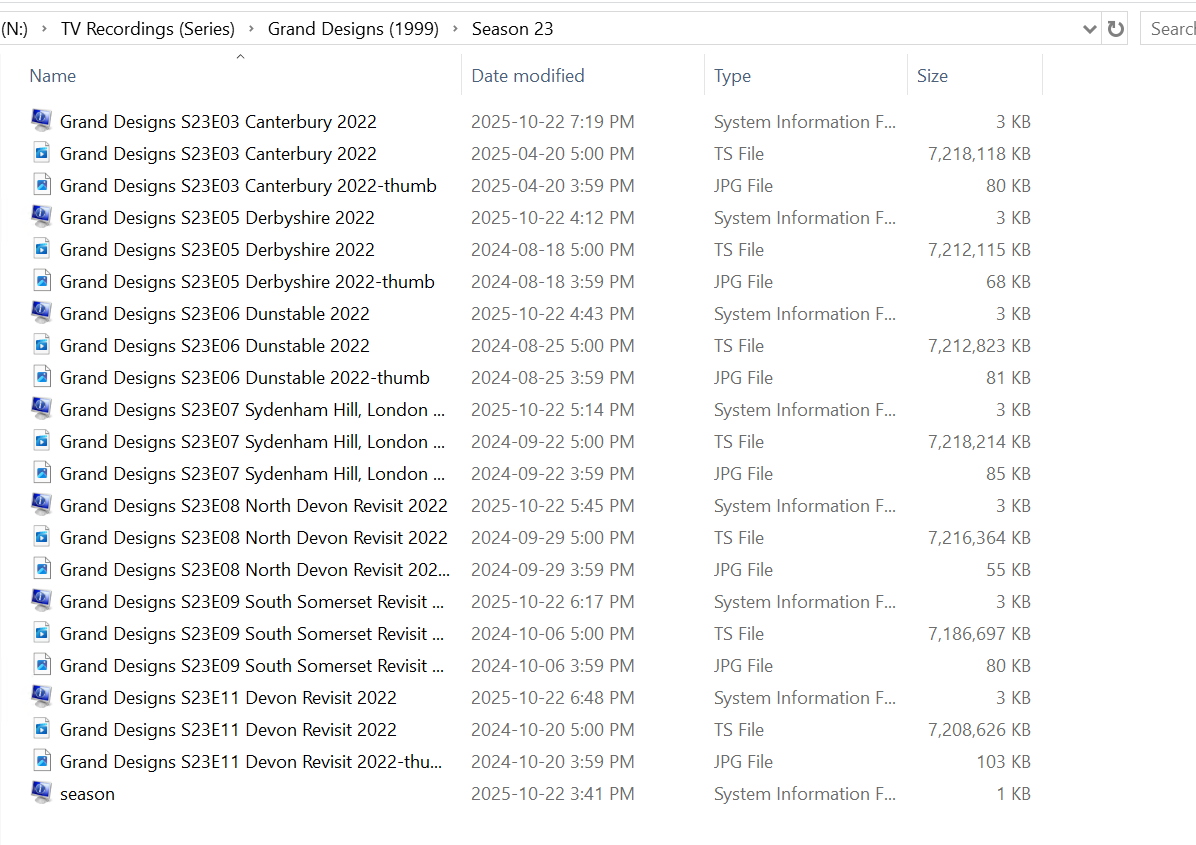
Task: Navigate to Grand Designs (1999) breadcrumb
Action: 353,29
